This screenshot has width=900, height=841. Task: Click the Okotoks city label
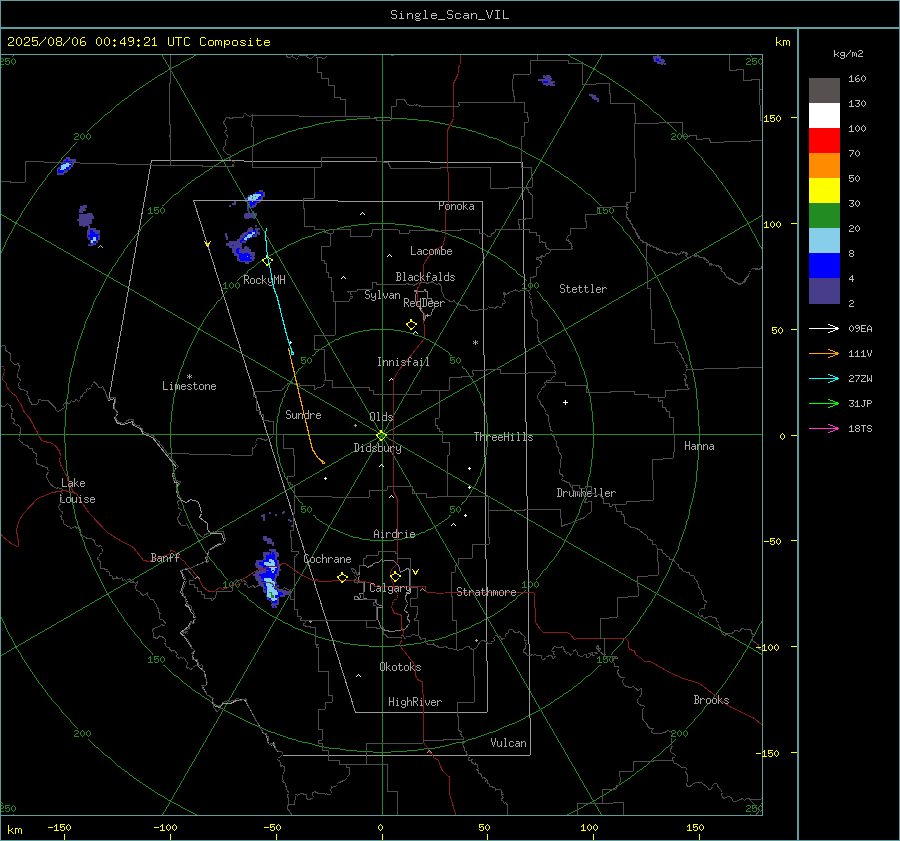point(400,667)
